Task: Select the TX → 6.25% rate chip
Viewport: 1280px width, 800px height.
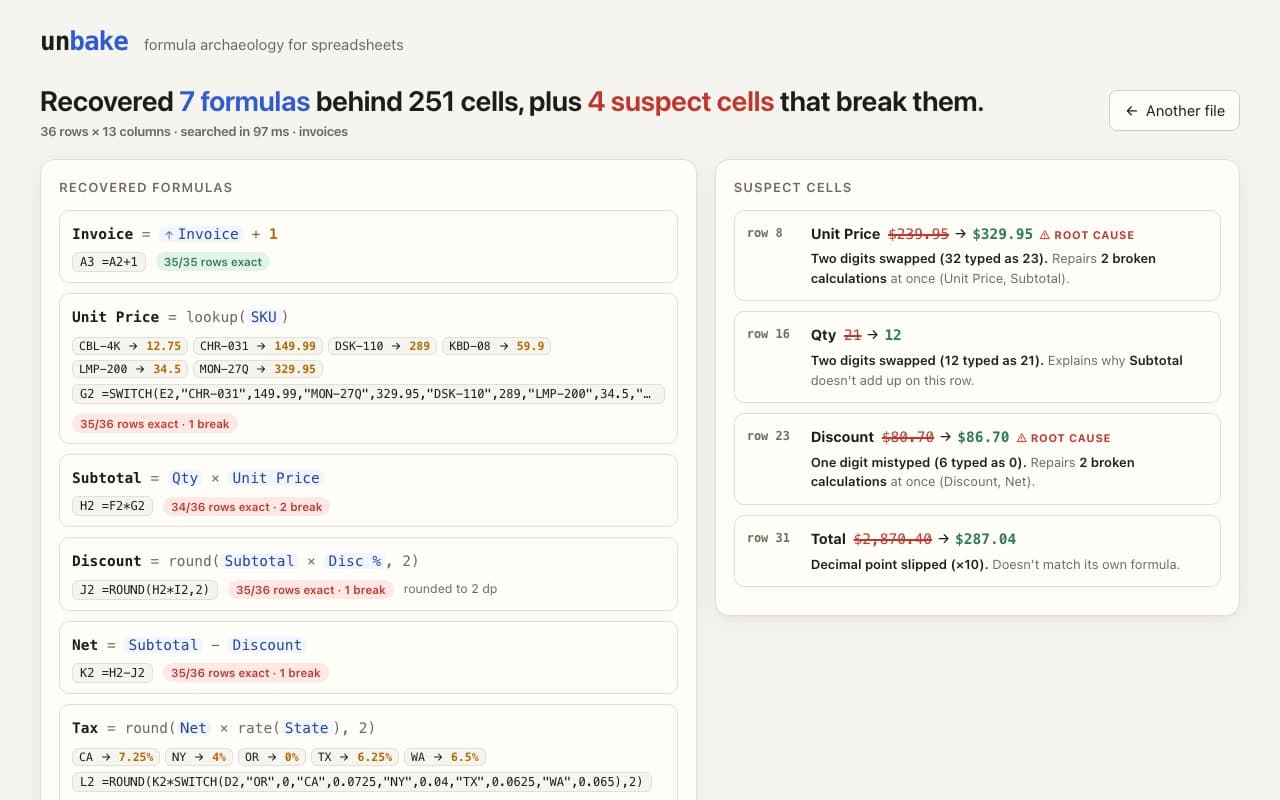Action: click(356, 757)
